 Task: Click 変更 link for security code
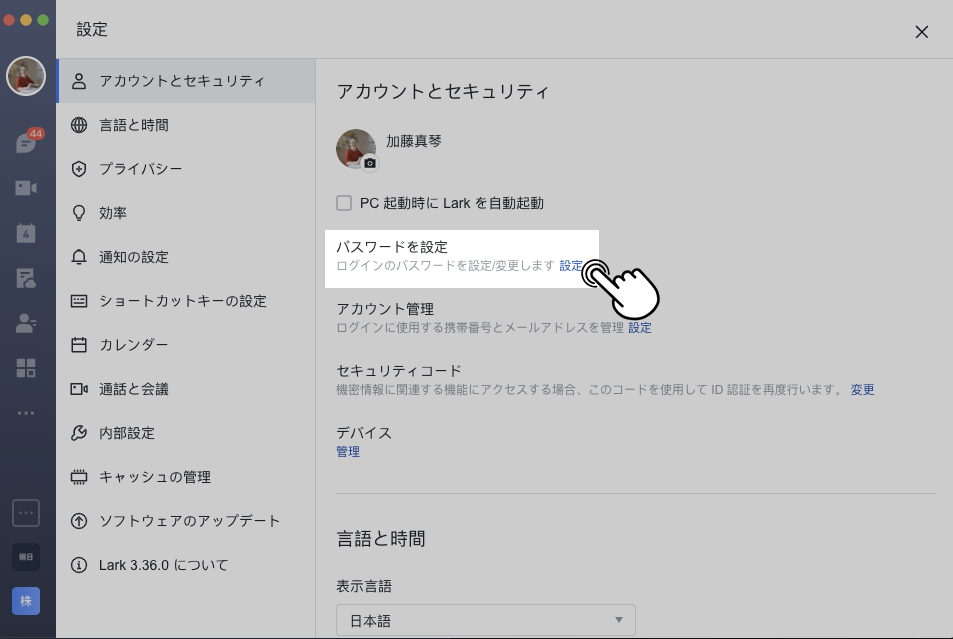coord(862,390)
